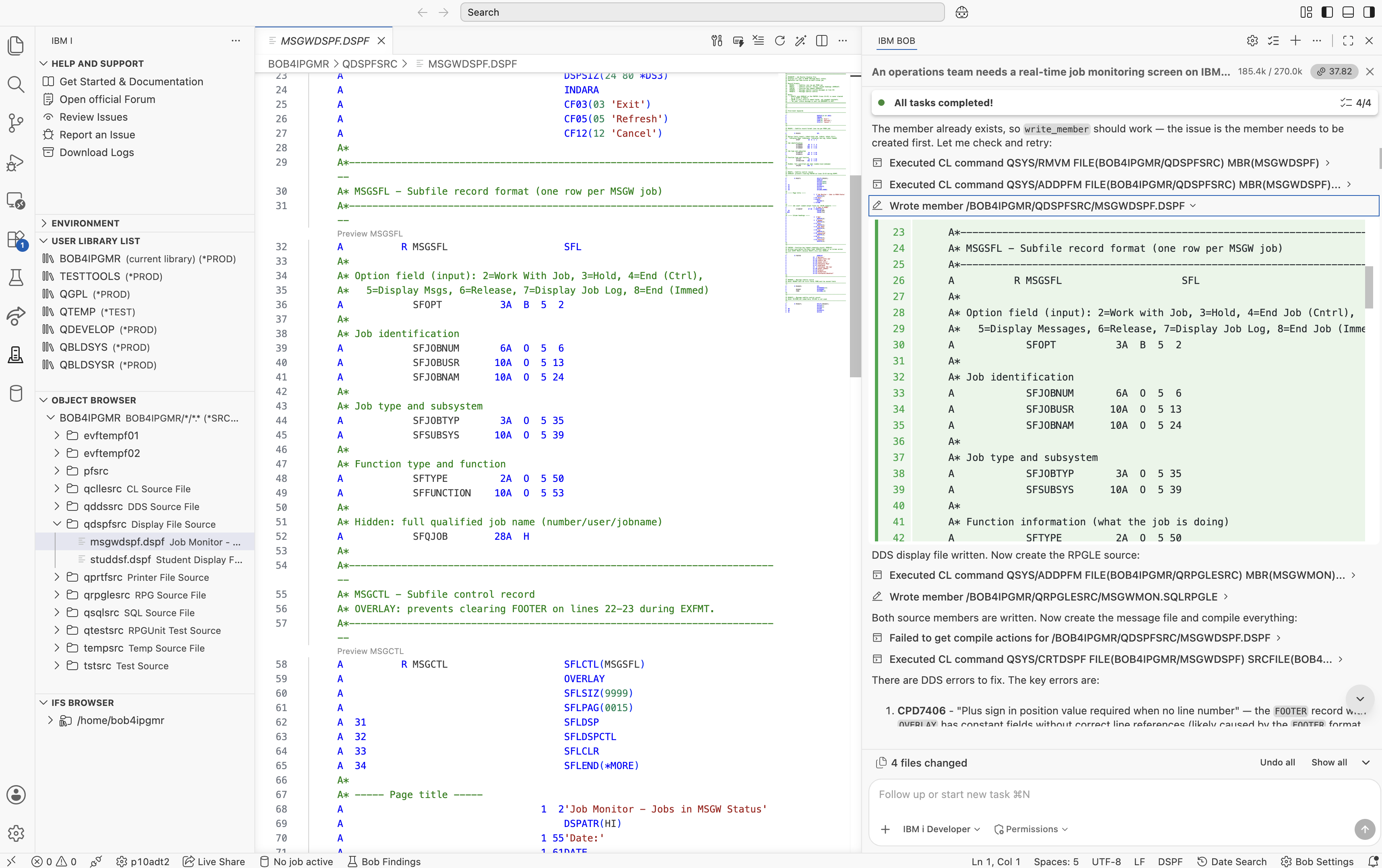
Task: Open IBM BOB panel ellipsis menu
Action: 1316,41
